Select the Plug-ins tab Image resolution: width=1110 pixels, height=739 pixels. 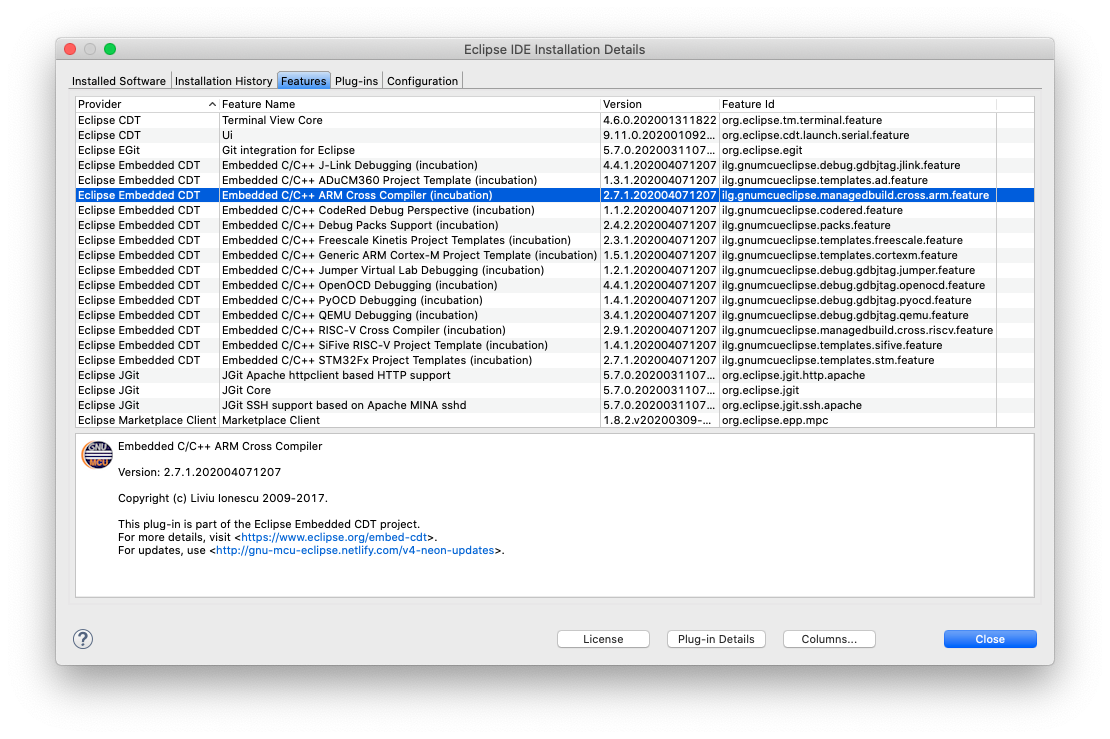click(356, 81)
